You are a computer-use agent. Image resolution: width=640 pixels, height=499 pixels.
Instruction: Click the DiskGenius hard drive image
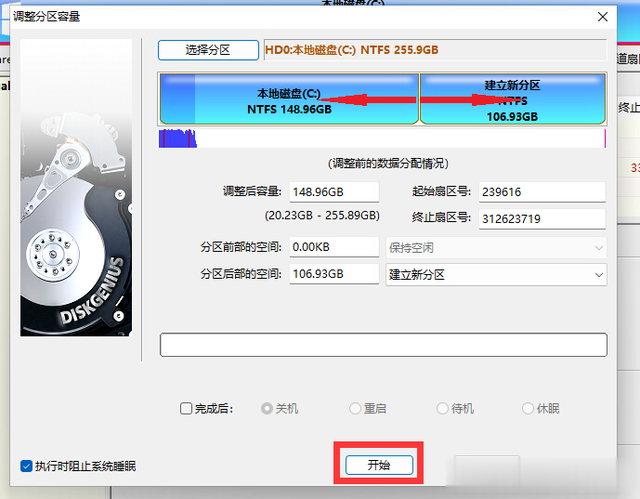point(76,188)
